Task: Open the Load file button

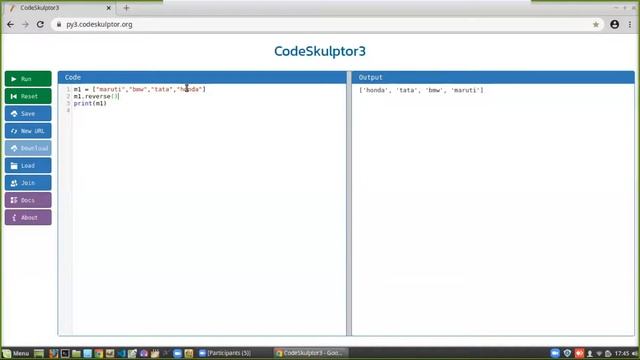Action: point(28,166)
